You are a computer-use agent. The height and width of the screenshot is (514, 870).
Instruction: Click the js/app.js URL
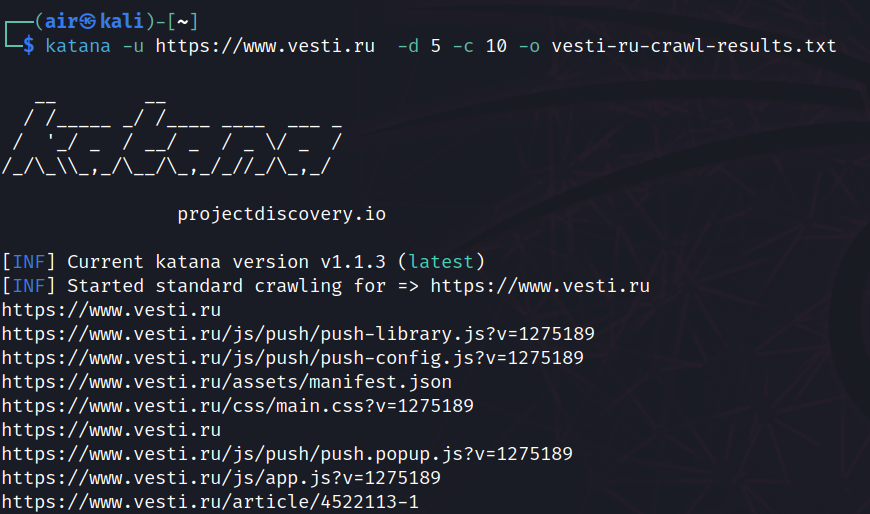pyautogui.click(x=221, y=477)
